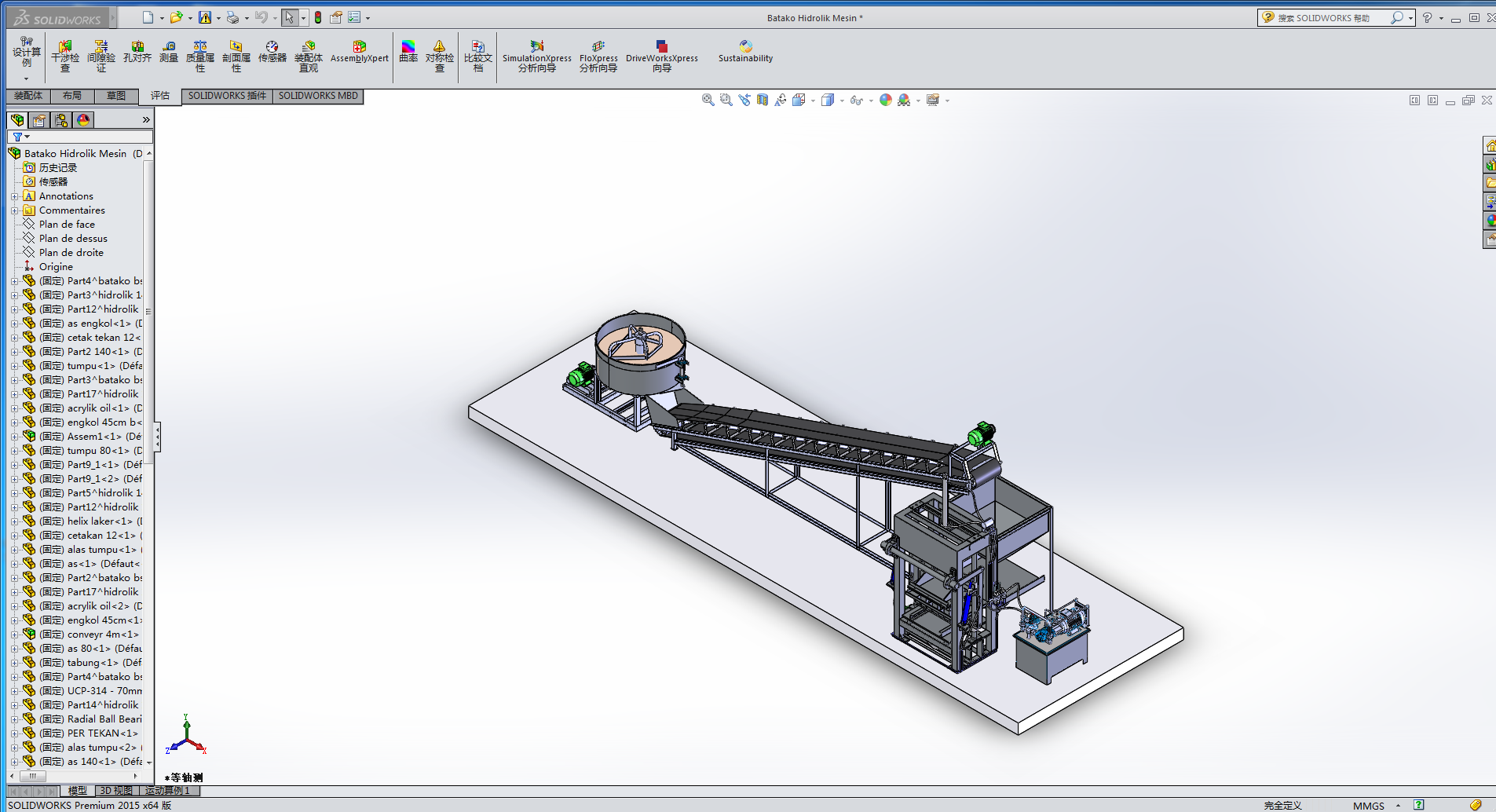
Task: Launch AssemblyXpert from the ribbon
Action: 359,52
